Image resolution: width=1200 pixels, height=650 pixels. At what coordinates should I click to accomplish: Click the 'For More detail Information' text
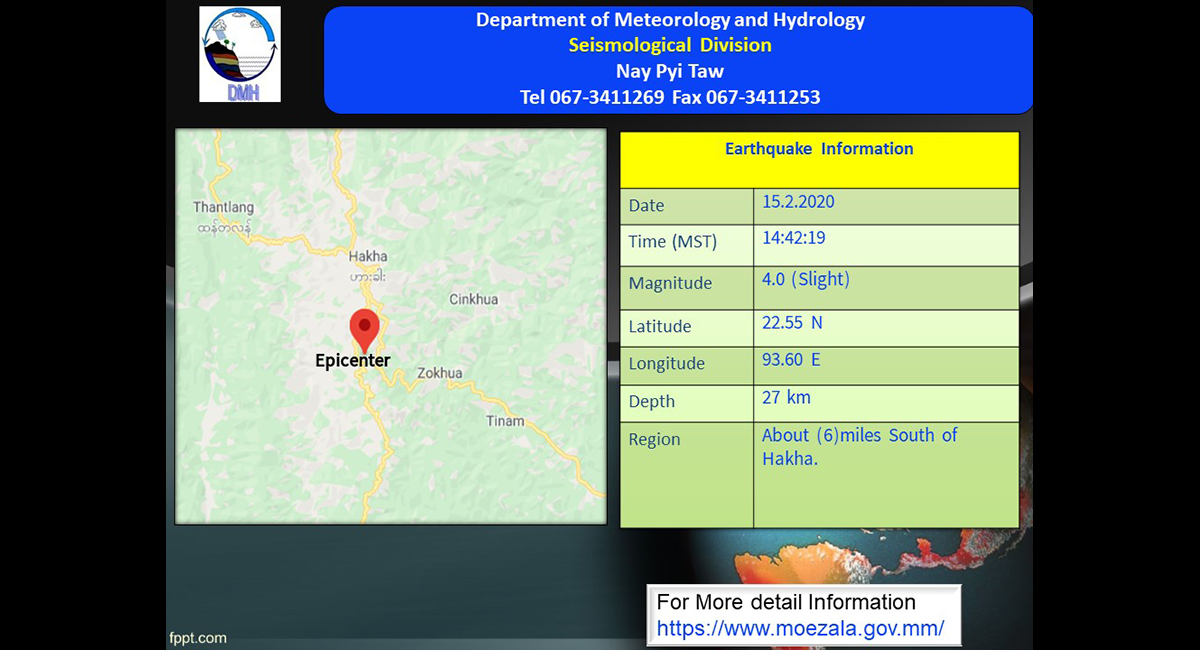(x=786, y=603)
